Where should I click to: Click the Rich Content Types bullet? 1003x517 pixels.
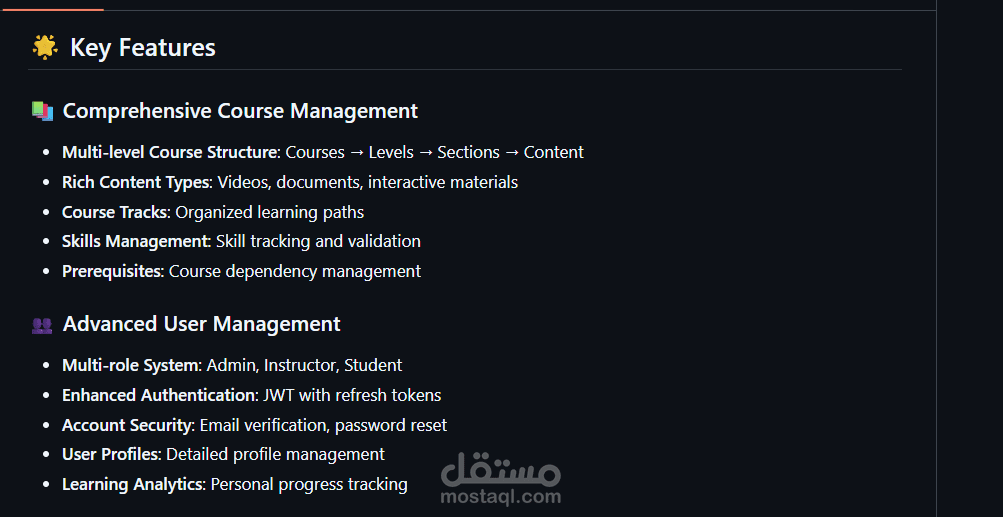click(x=290, y=182)
